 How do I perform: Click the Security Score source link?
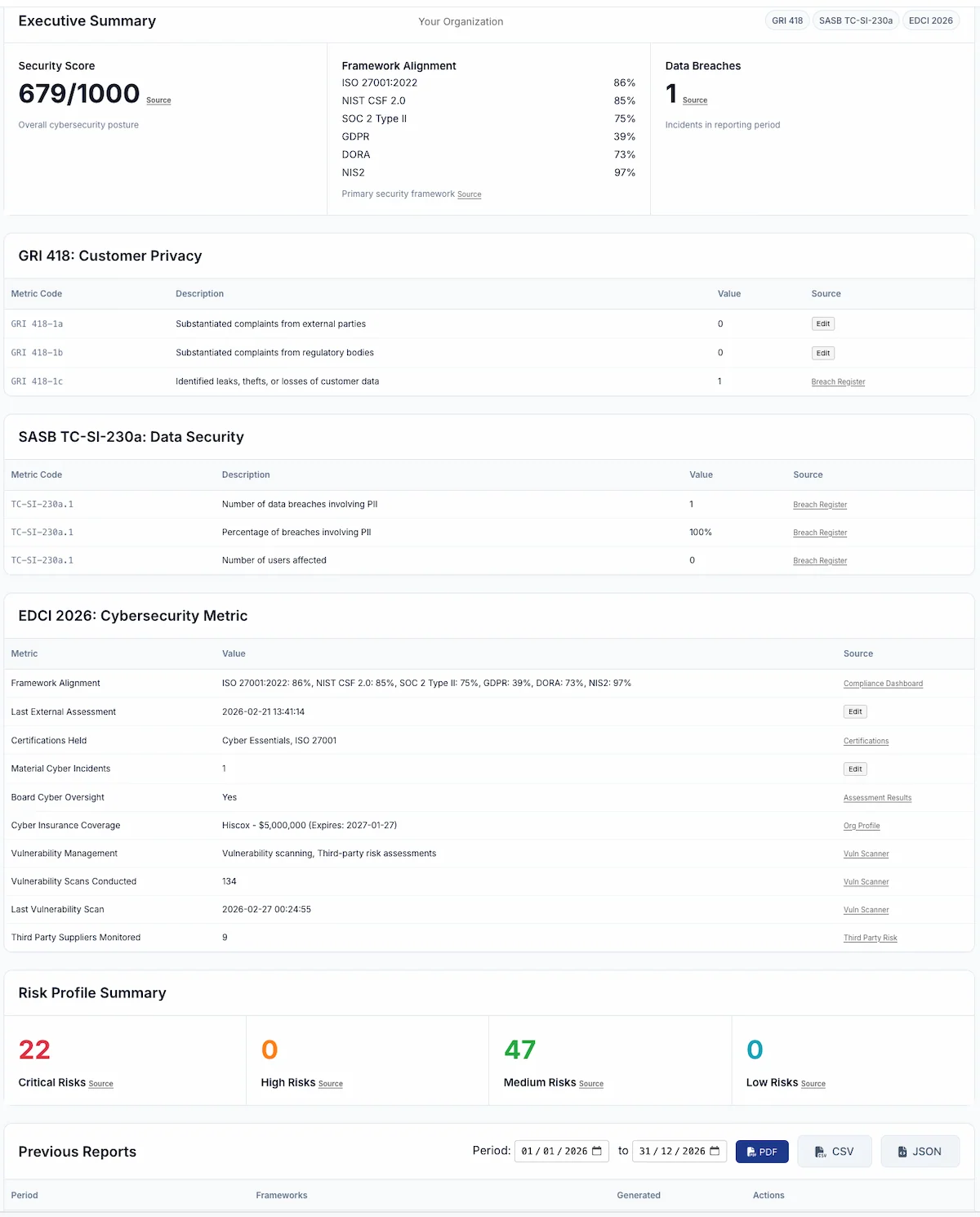click(158, 100)
